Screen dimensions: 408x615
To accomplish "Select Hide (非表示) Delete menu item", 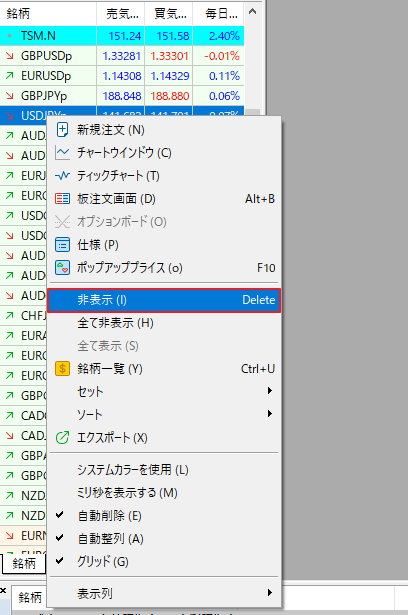I will [164, 300].
